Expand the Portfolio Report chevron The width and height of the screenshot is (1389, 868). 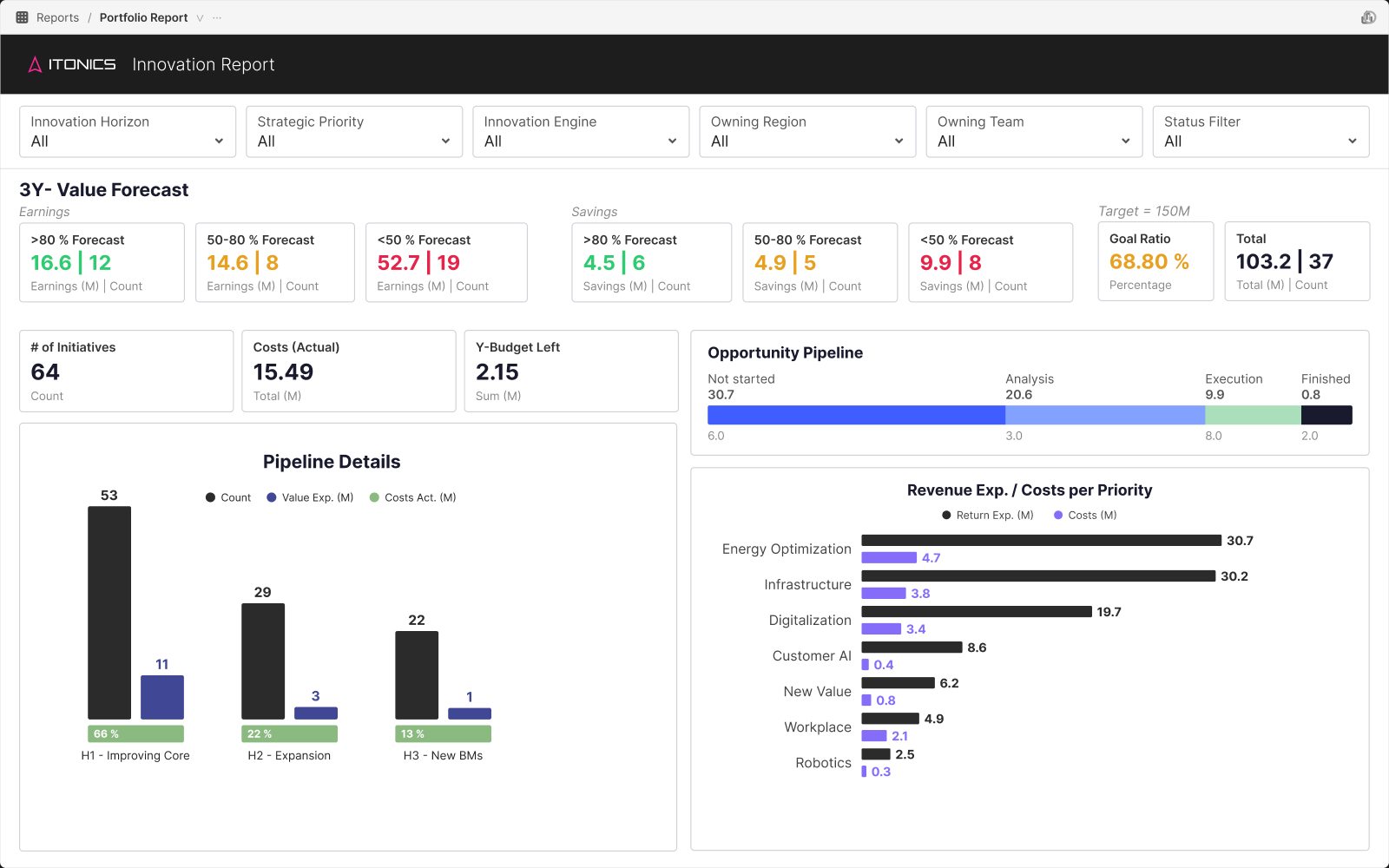200,17
